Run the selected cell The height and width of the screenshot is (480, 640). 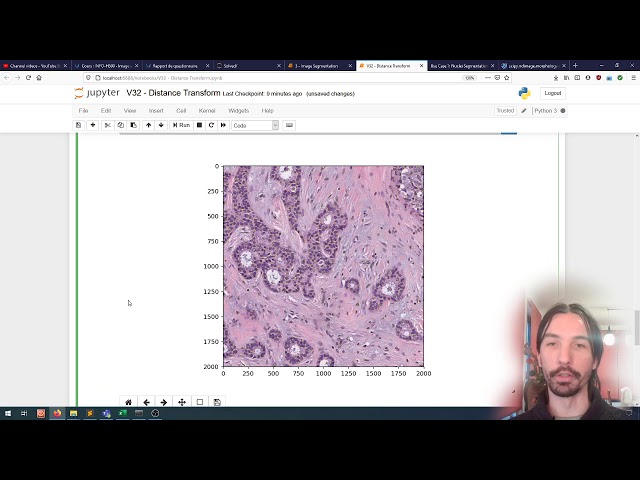point(181,125)
